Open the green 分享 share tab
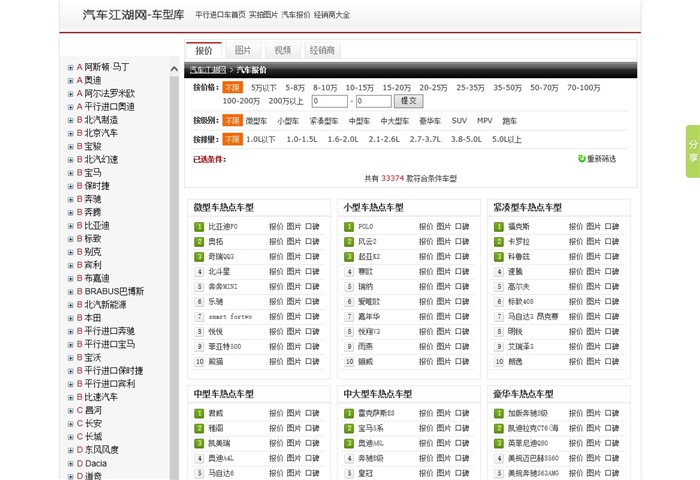 coord(693,151)
